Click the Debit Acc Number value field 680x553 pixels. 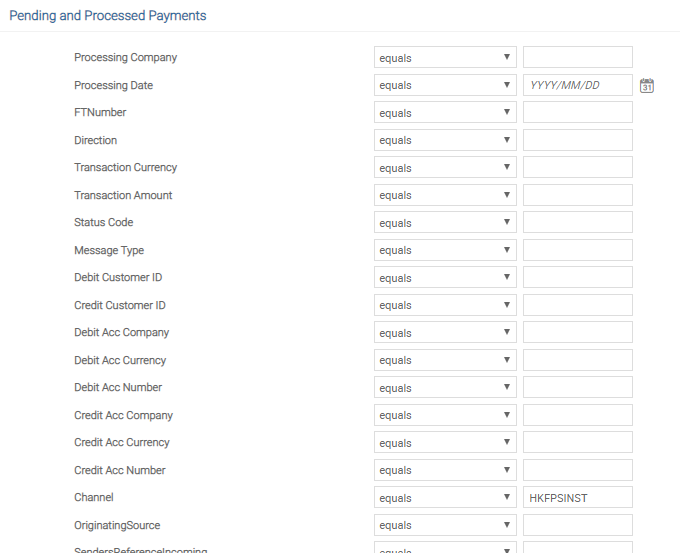point(577,388)
